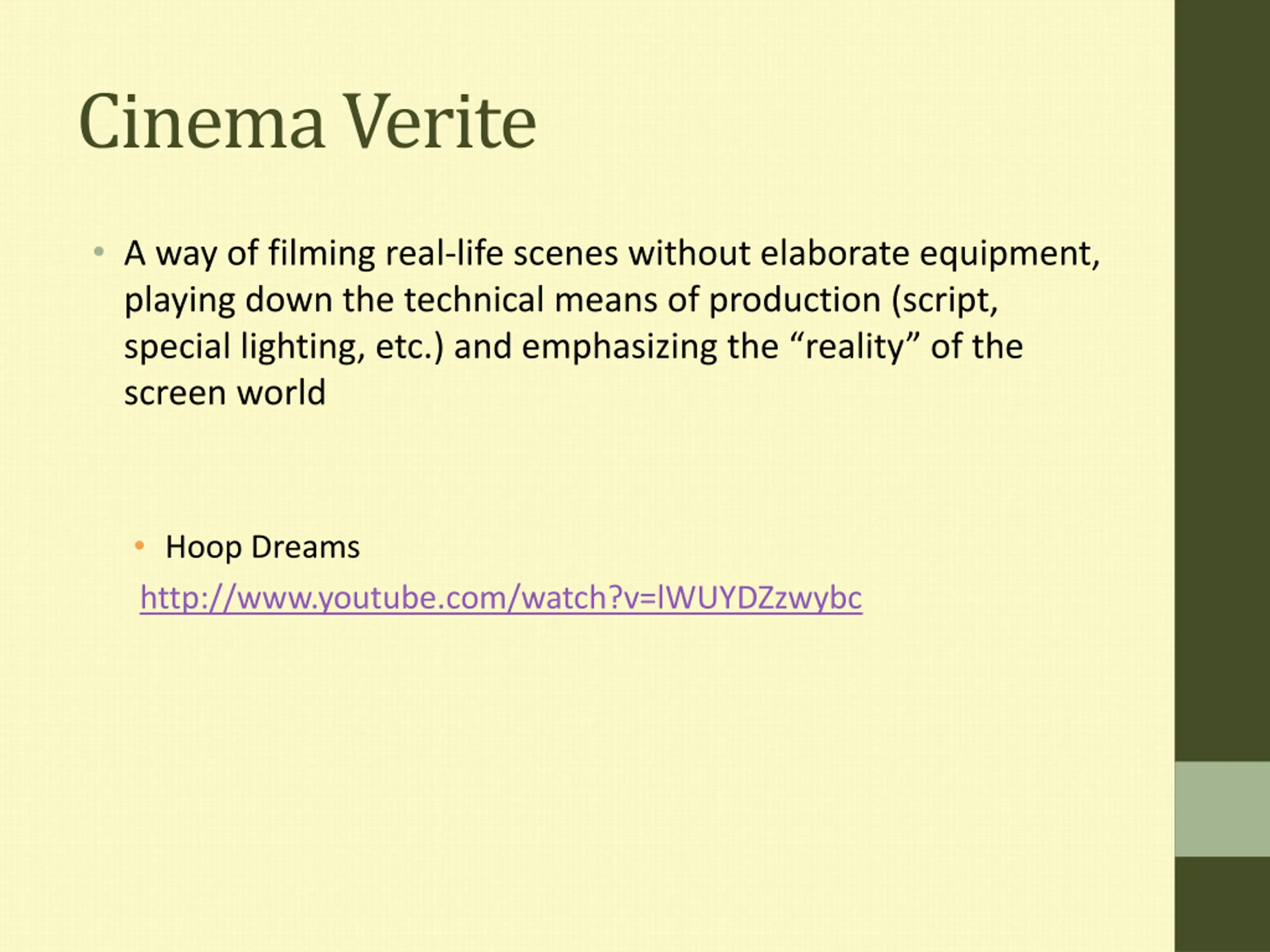Click the line starting 'playing down the technical'
This screenshot has height=952, width=1270.
coord(561,300)
